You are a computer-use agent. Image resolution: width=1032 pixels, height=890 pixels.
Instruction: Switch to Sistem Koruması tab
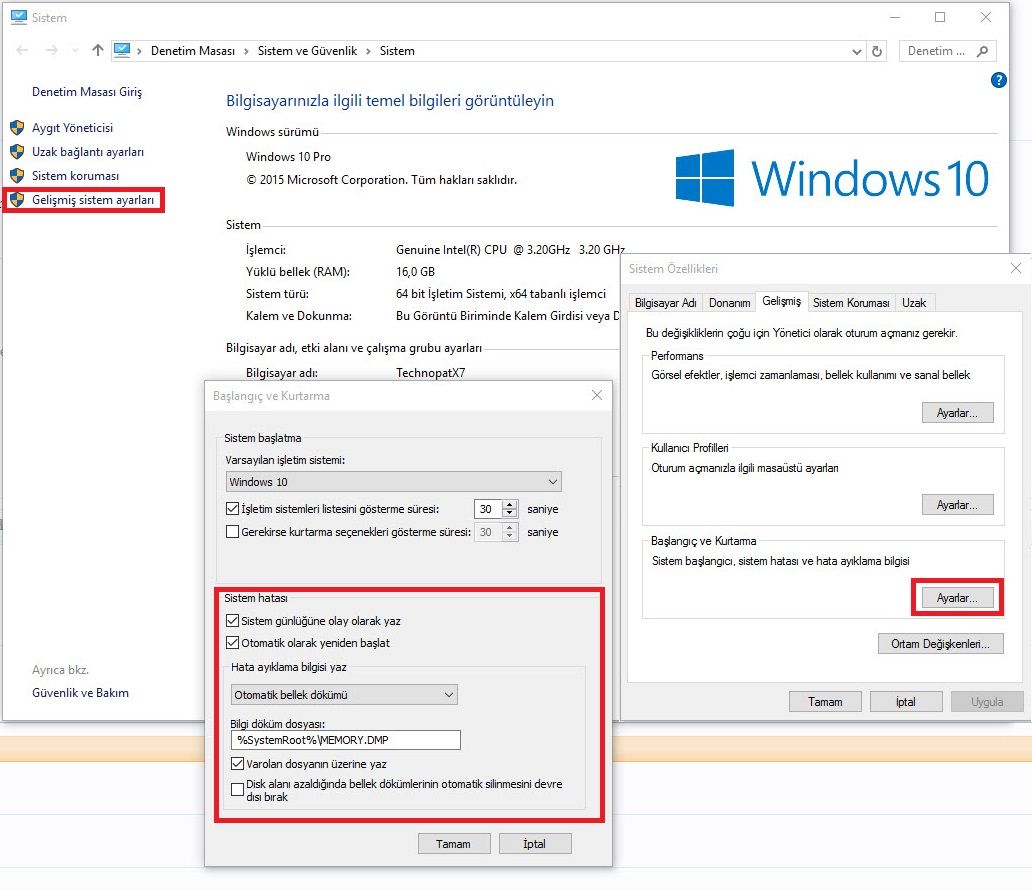pyautogui.click(x=851, y=303)
